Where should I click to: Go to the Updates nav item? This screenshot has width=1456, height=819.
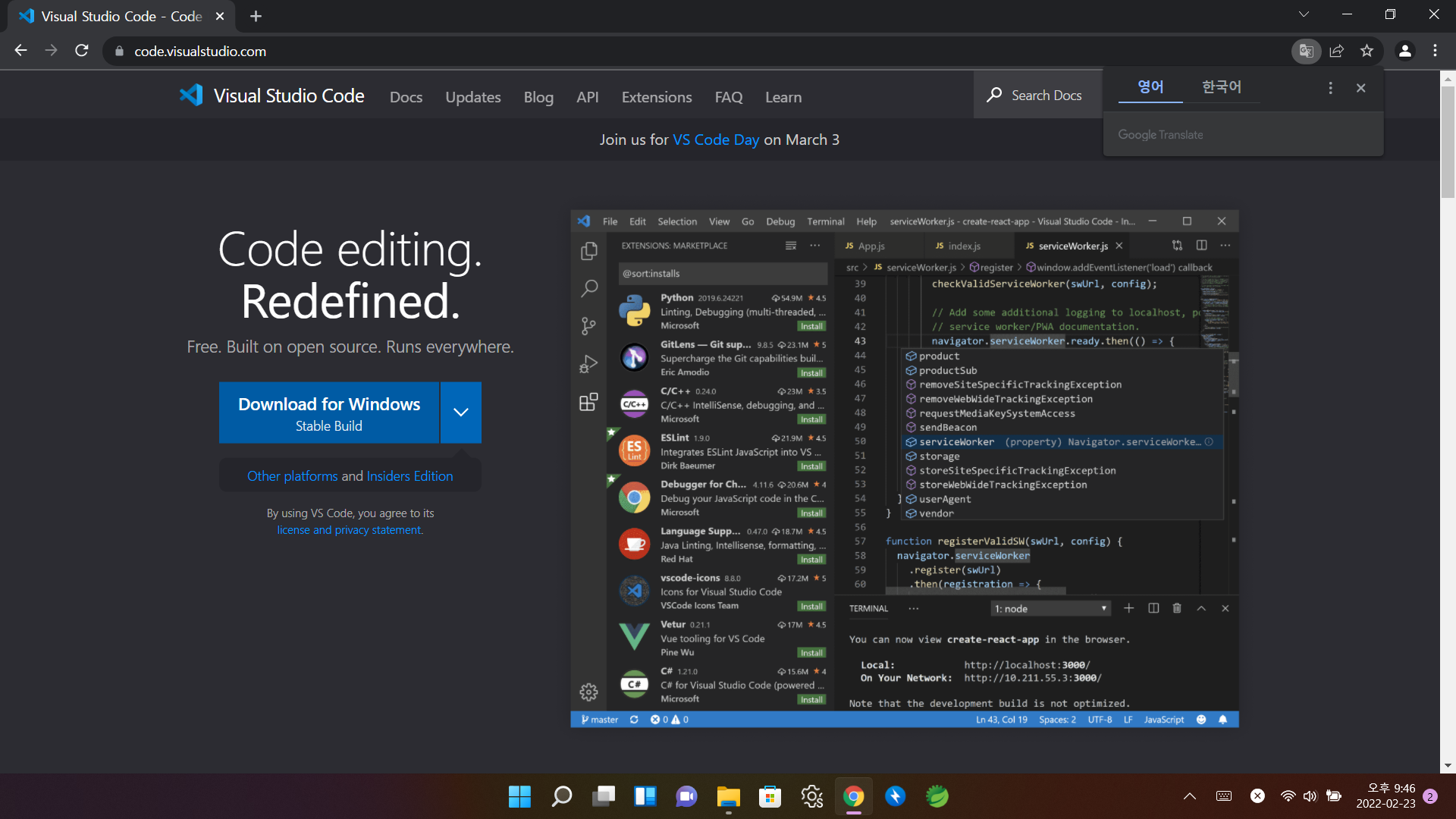(x=472, y=97)
